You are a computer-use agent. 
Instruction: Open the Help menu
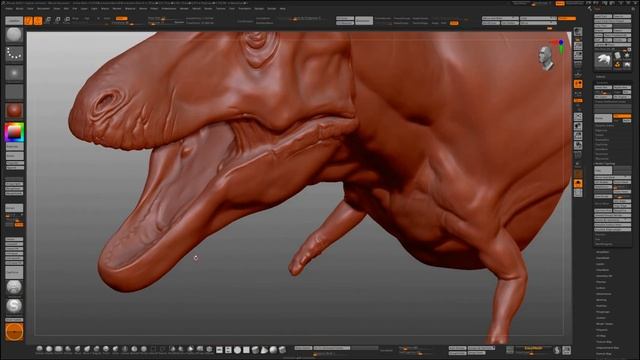(282, 8)
